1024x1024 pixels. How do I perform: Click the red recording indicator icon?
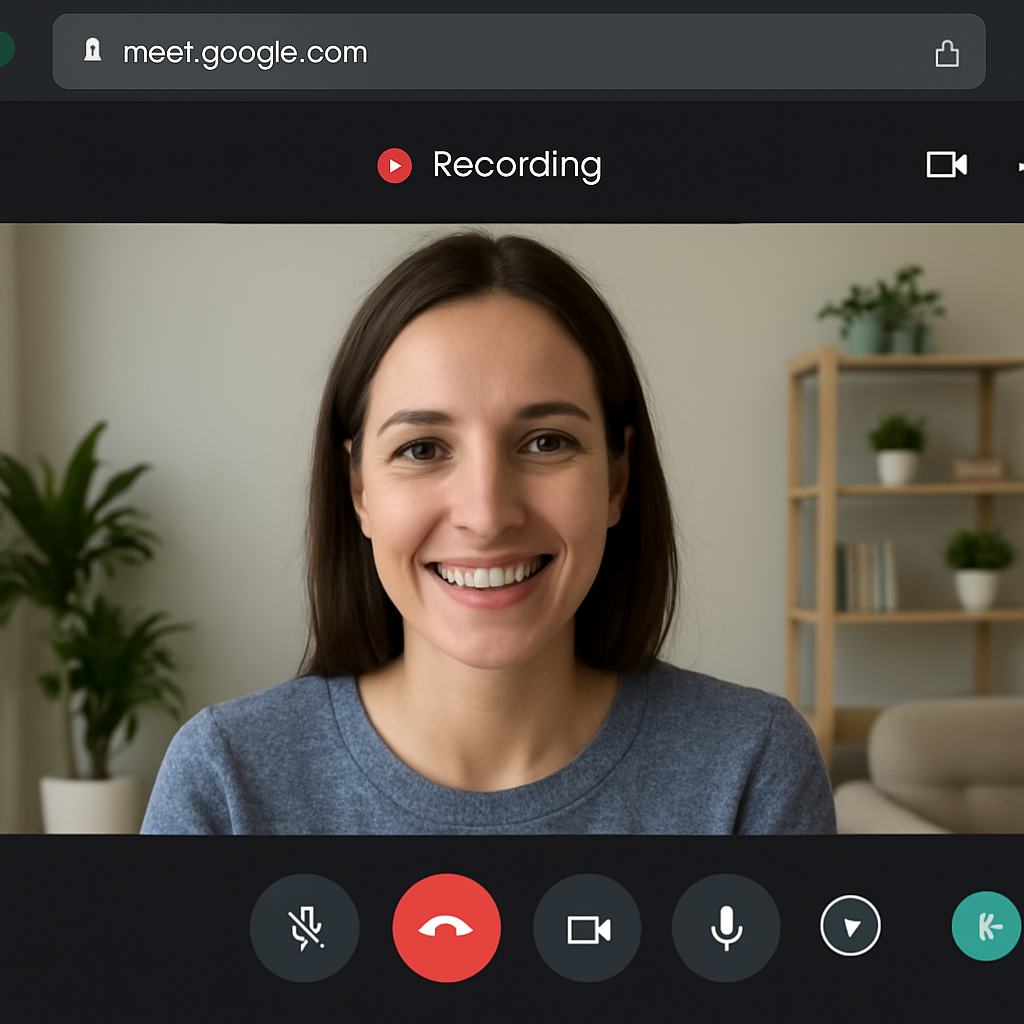(394, 165)
